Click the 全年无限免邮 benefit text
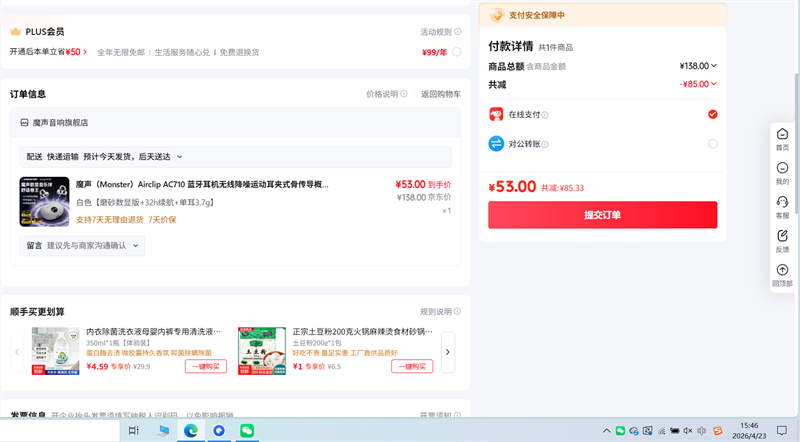Image resolution: width=800 pixels, height=442 pixels. [x=121, y=52]
